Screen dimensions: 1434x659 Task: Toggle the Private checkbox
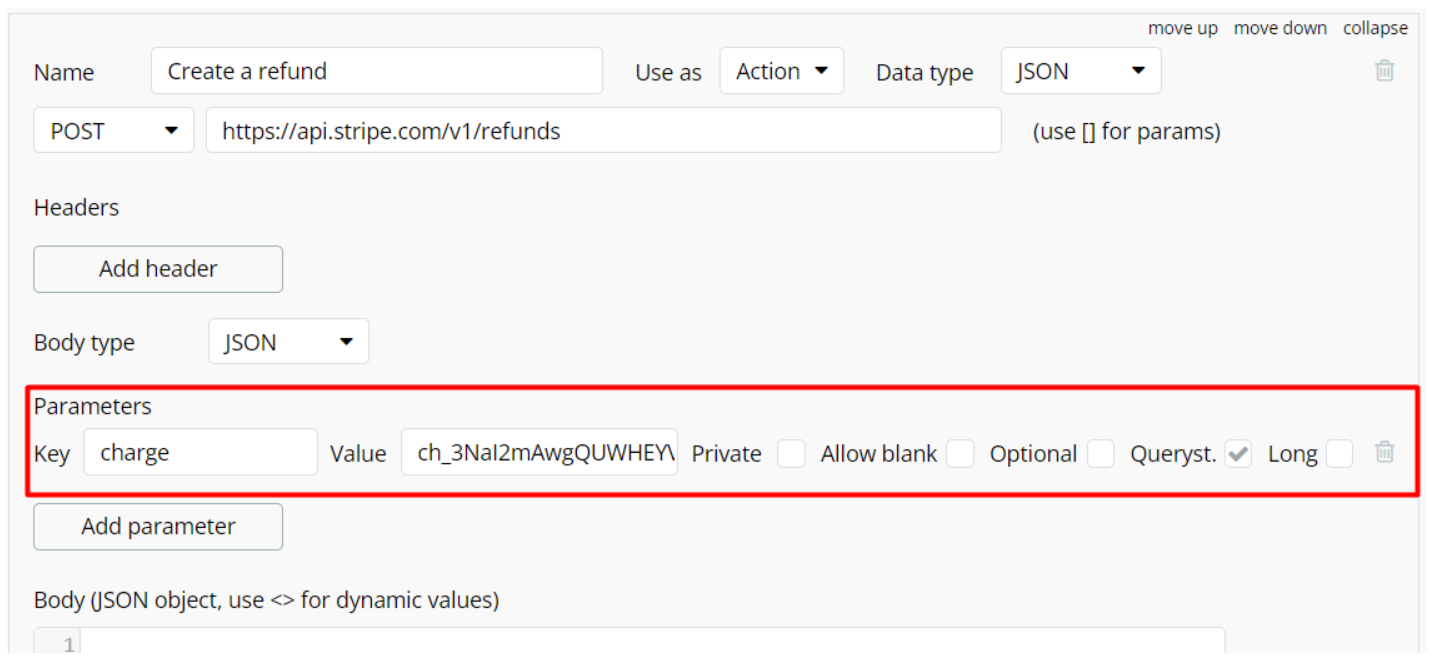pos(791,454)
